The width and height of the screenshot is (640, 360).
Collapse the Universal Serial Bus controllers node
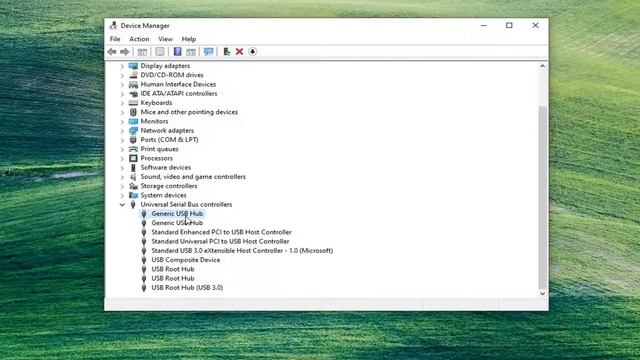coord(122,204)
